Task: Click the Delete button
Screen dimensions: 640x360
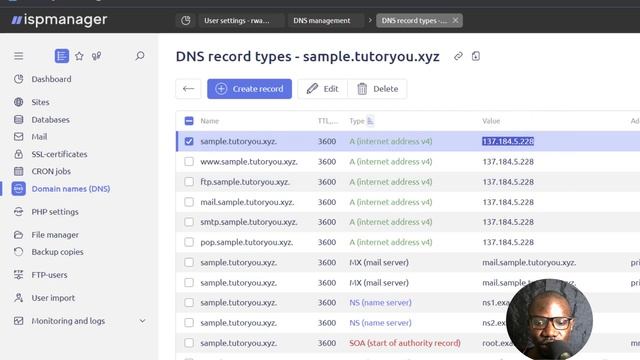Action: [x=378, y=89]
